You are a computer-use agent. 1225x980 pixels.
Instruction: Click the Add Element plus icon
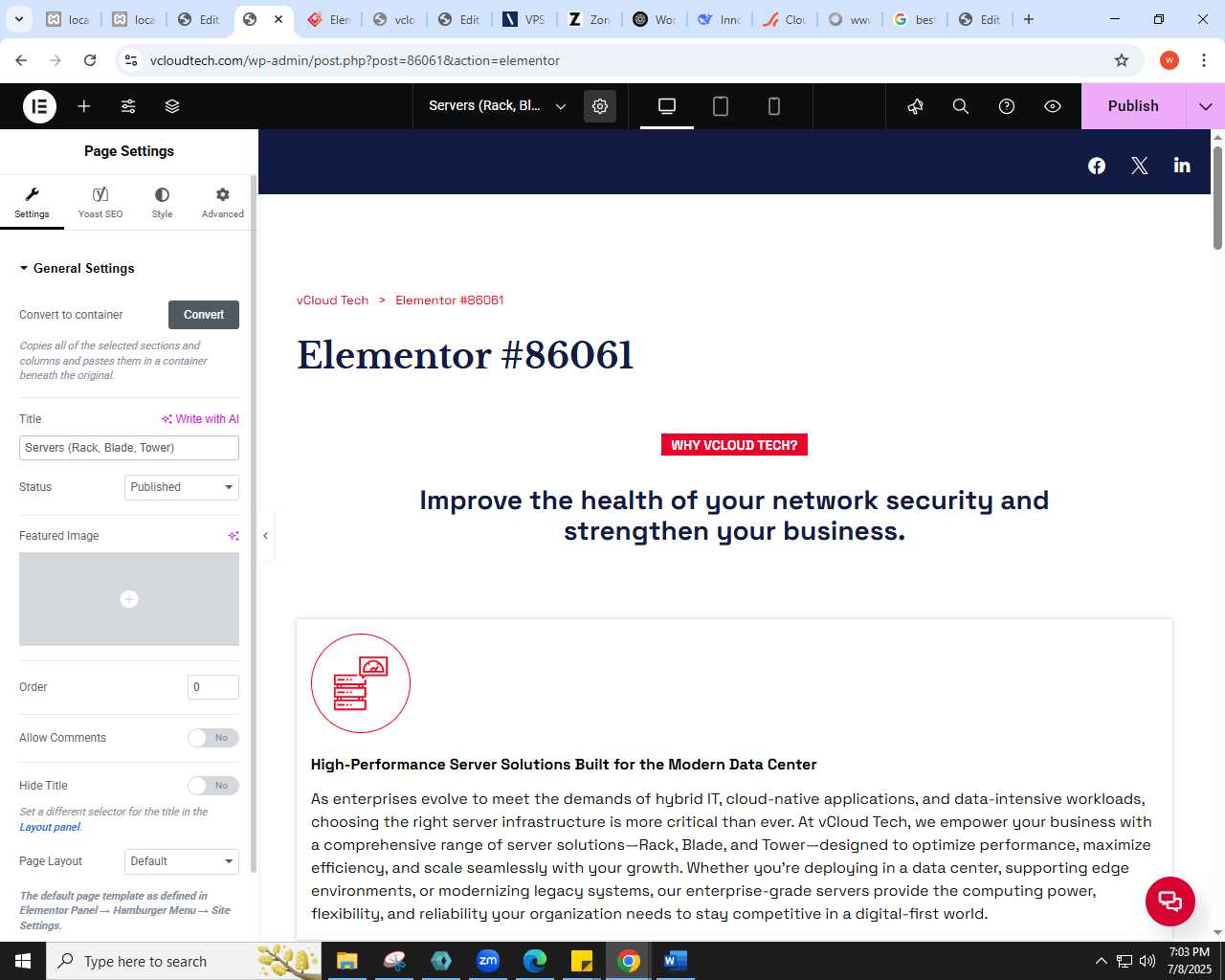tap(84, 106)
